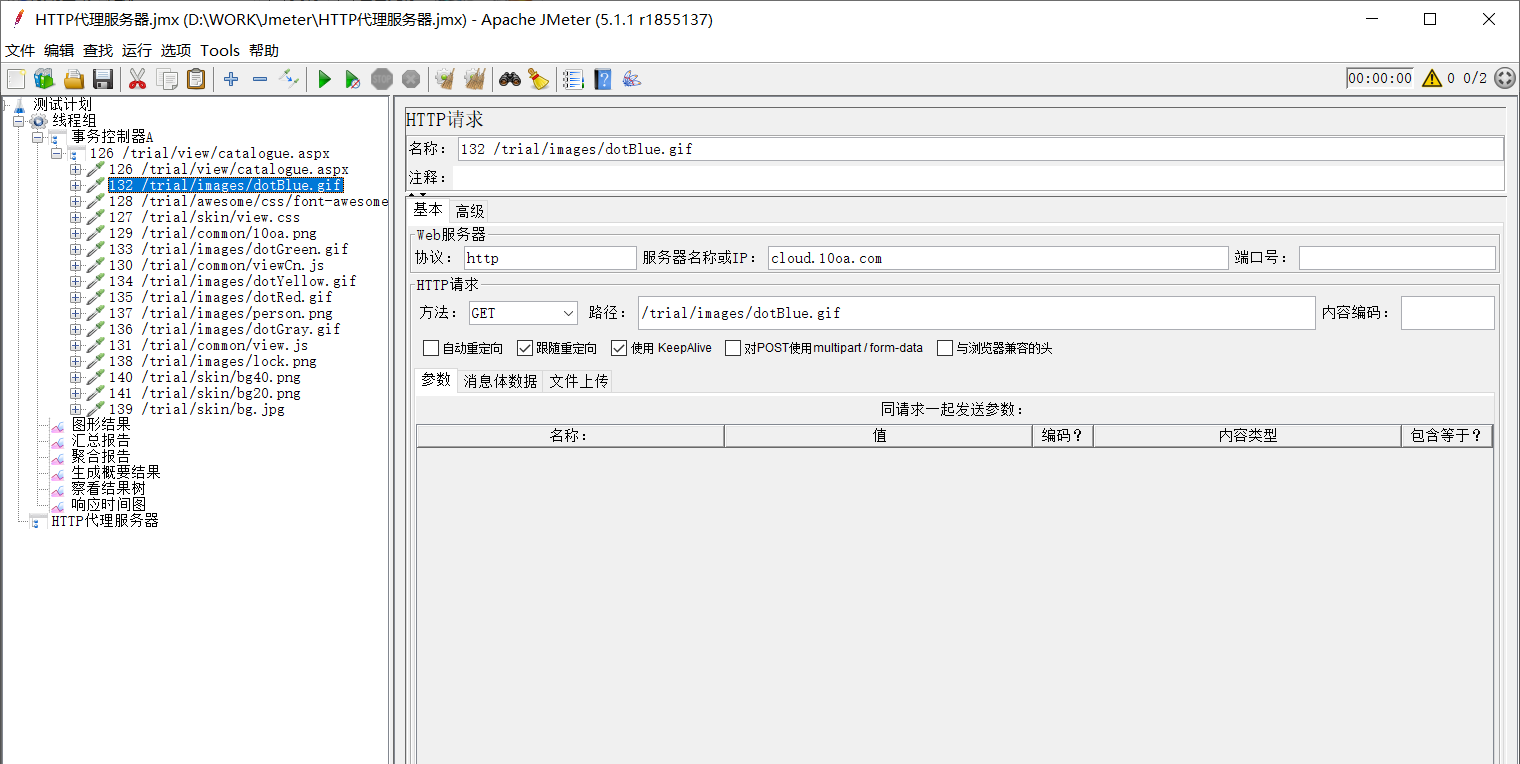
Task: Click the Reset Search yellow broom icon
Action: click(539, 79)
